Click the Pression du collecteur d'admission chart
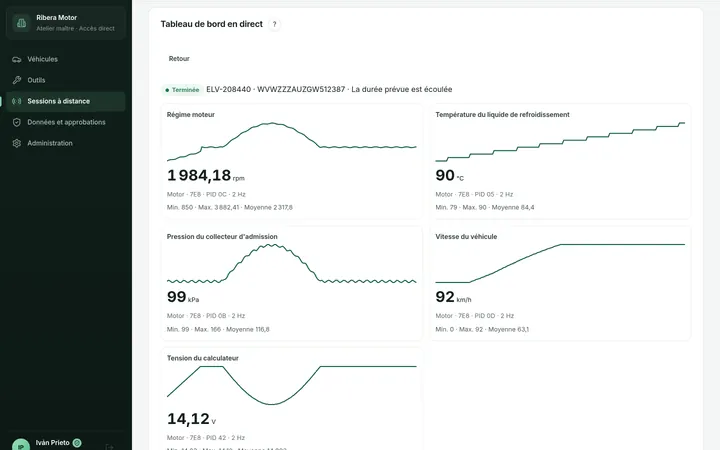720x450 pixels. tap(292, 264)
